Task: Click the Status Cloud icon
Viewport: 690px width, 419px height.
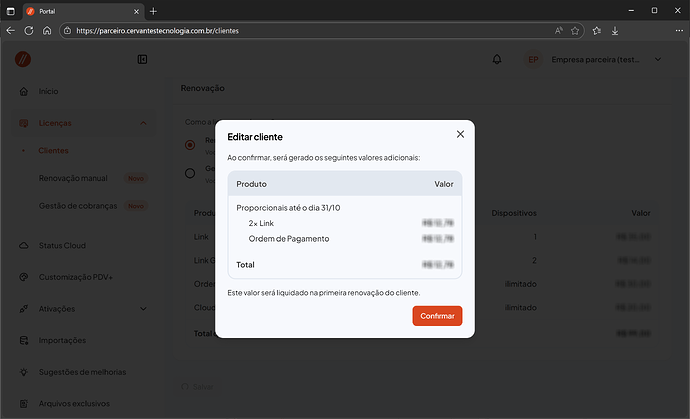Action: pyautogui.click(x=25, y=245)
